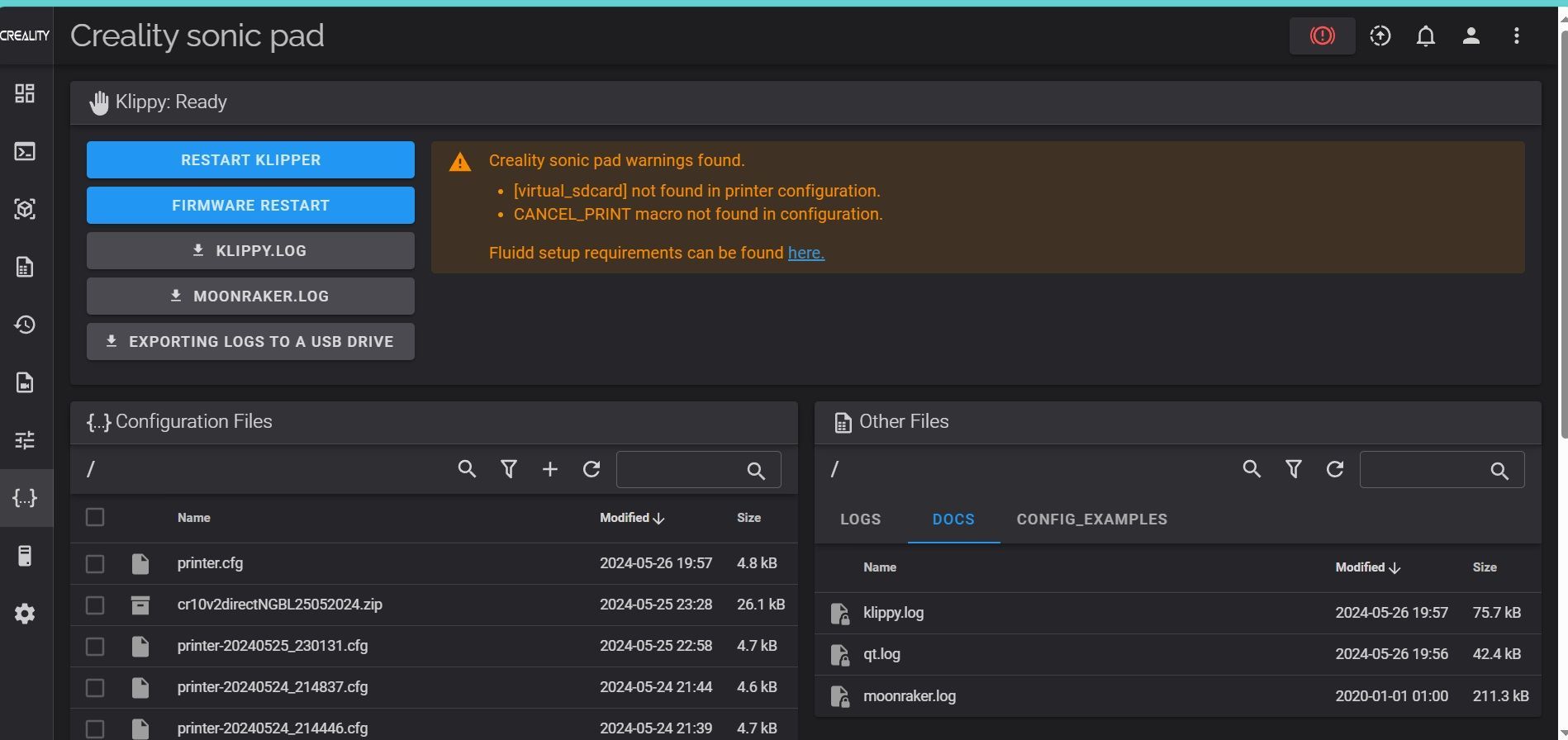Screen dimensions: 1568x740
Task: Open the console icon in sidebar
Action: [25, 151]
